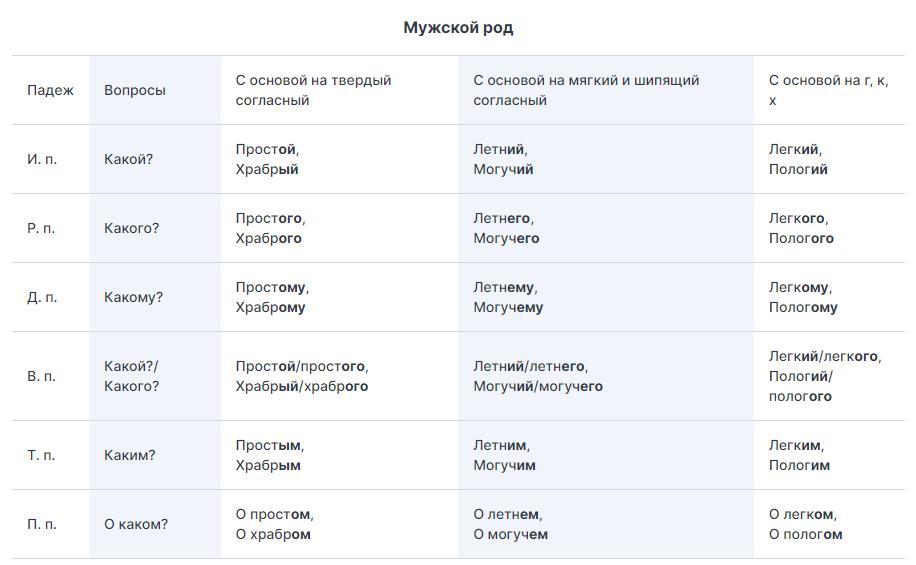
Task: Click the 'С основой на твердый согласный' header
Action: pos(313,90)
